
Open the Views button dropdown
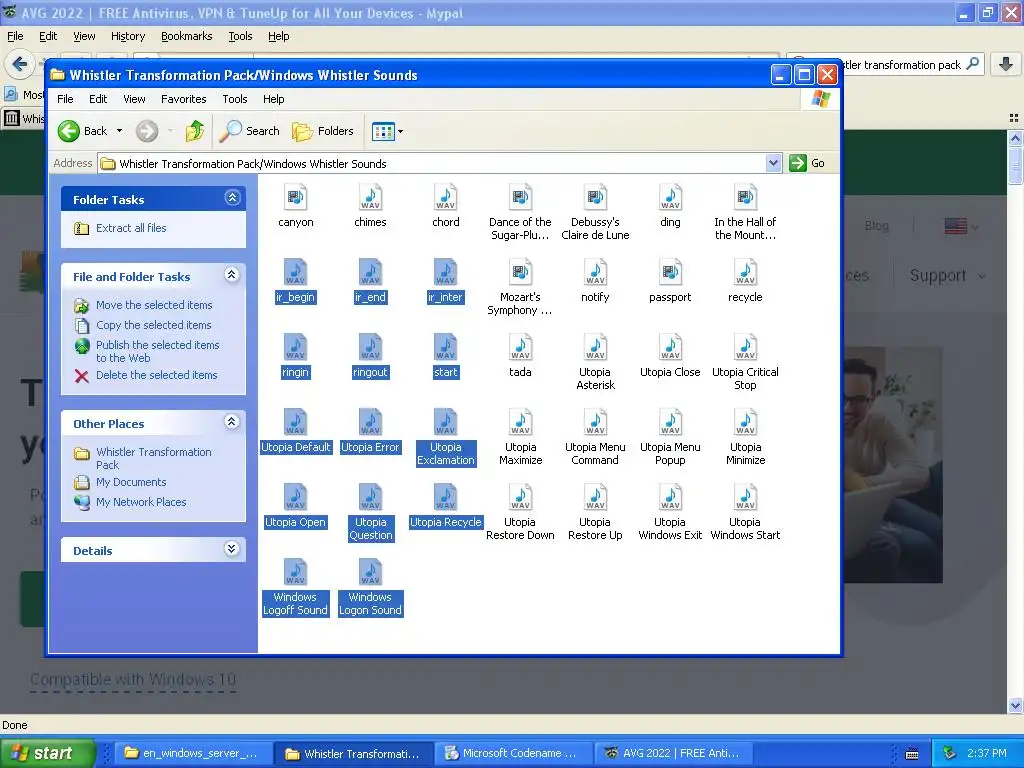pyautogui.click(x=400, y=131)
